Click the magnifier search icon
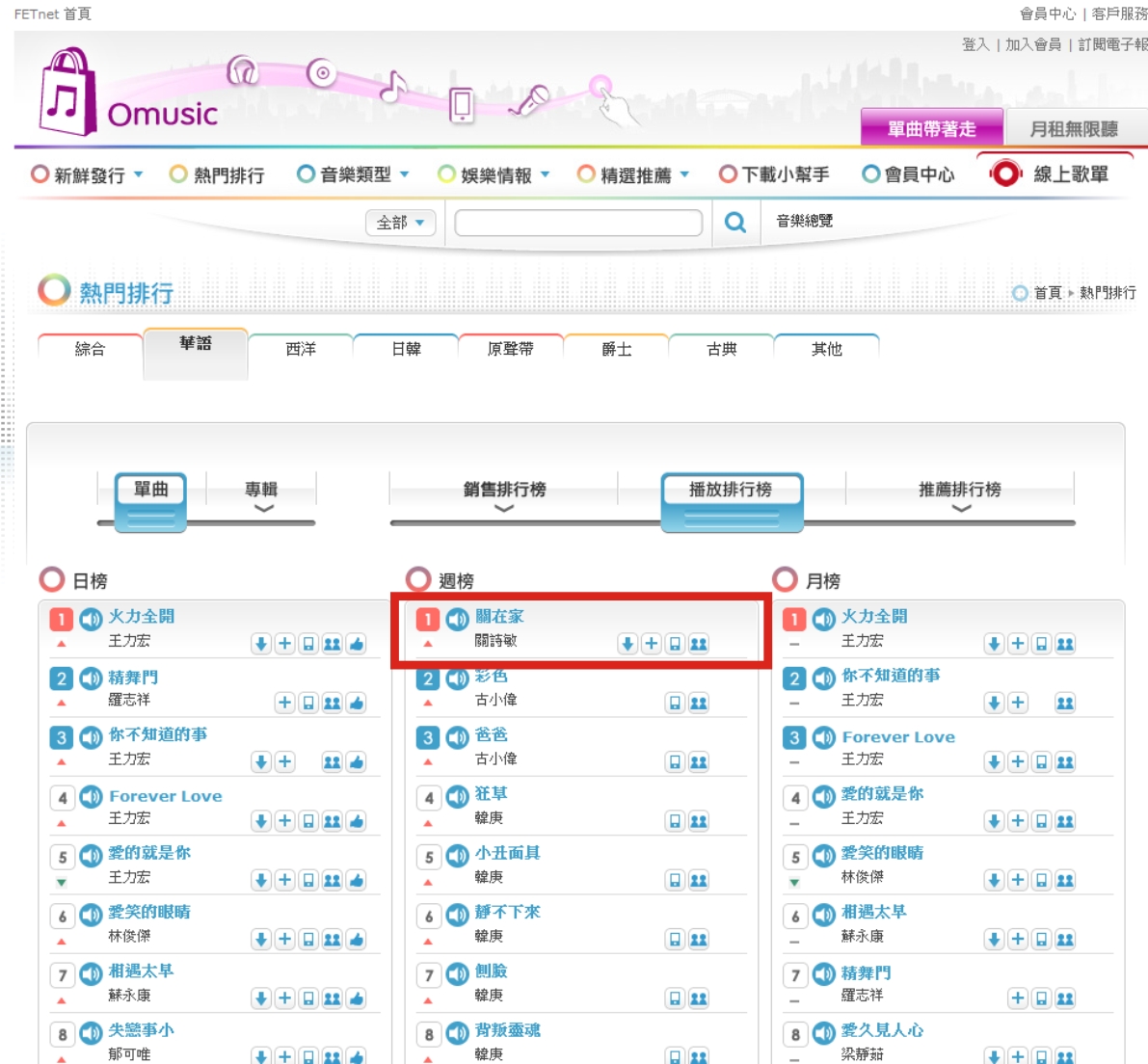1148x1064 pixels. (x=735, y=222)
